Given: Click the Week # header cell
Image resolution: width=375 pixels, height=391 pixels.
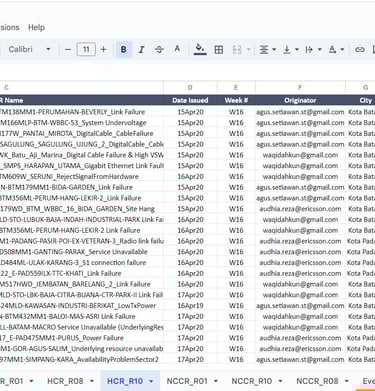Looking at the screenshot, I should [x=236, y=100].
